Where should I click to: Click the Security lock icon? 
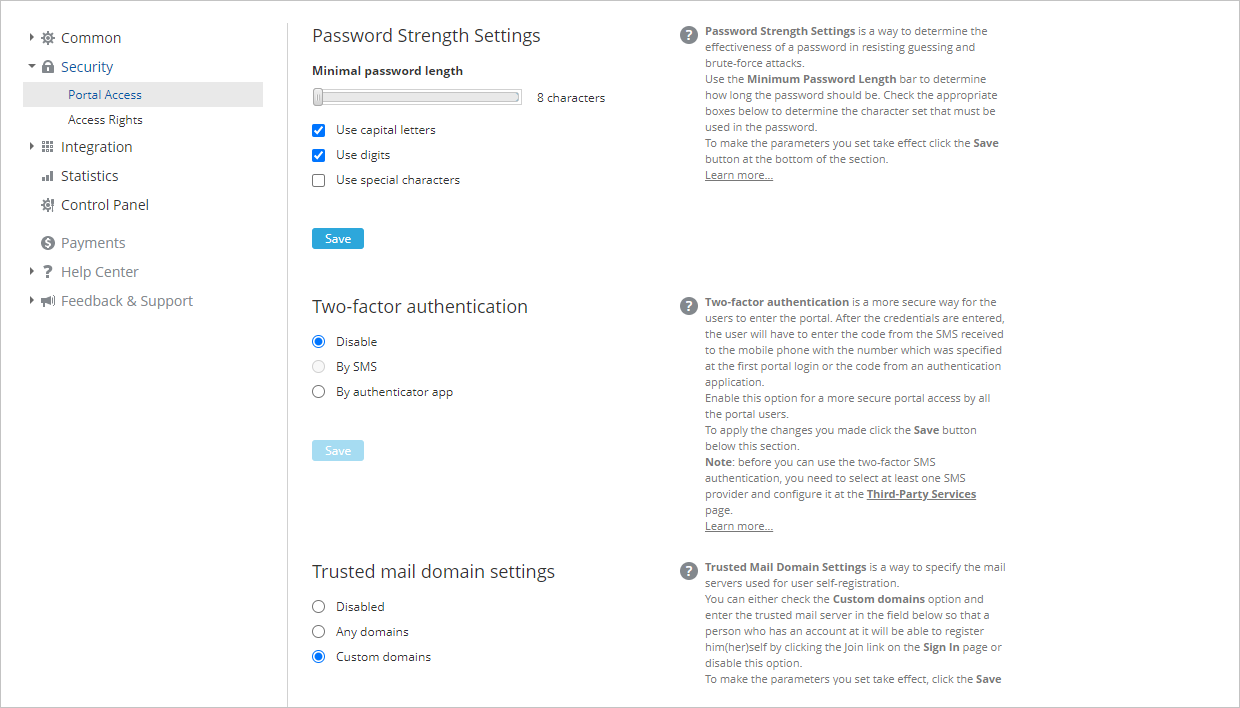click(48, 66)
